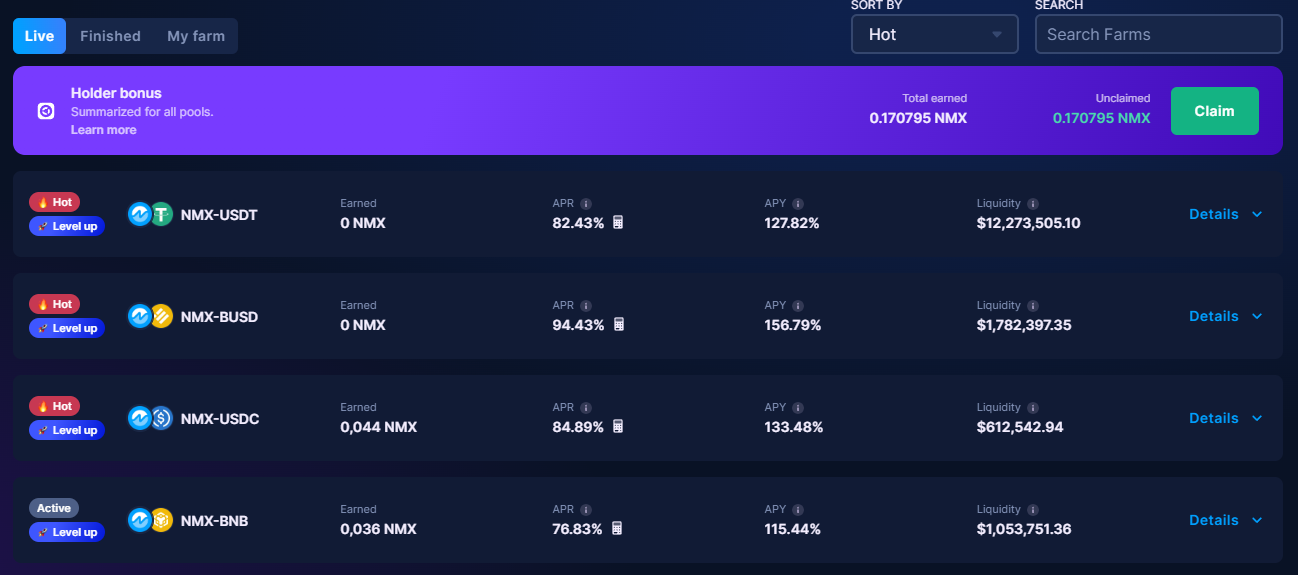Screen dimensions: 1298x575
Task: Click the Details link for NMX-USDC
Action: pyautogui.click(x=1214, y=418)
